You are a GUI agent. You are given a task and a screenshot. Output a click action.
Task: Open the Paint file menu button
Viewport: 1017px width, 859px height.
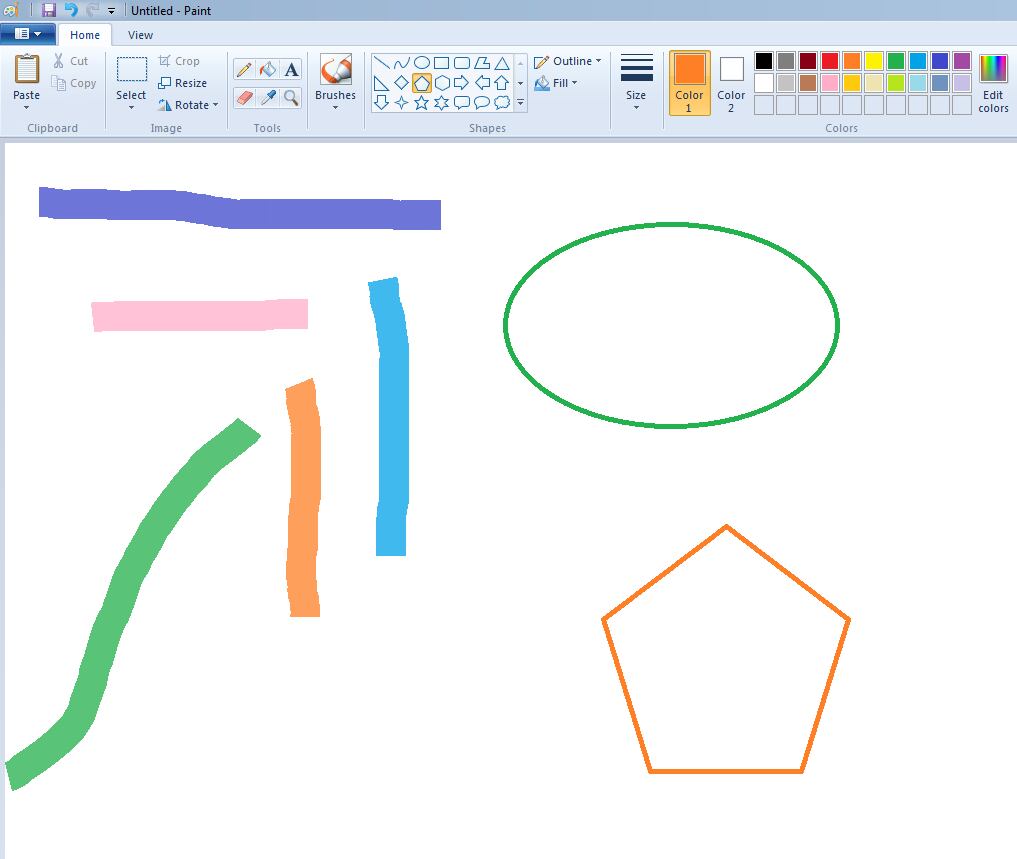tap(27, 34)
